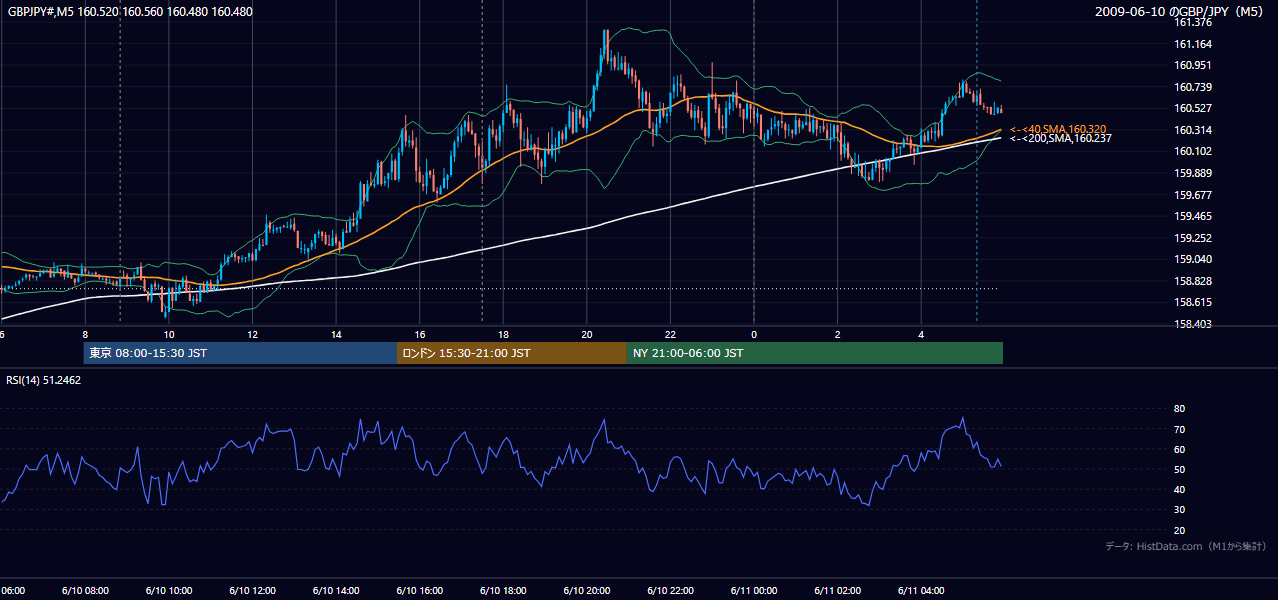Click the 161.164 price axis label
This screenshot has width=1278, height=600.
click(x=1193, y=44)
